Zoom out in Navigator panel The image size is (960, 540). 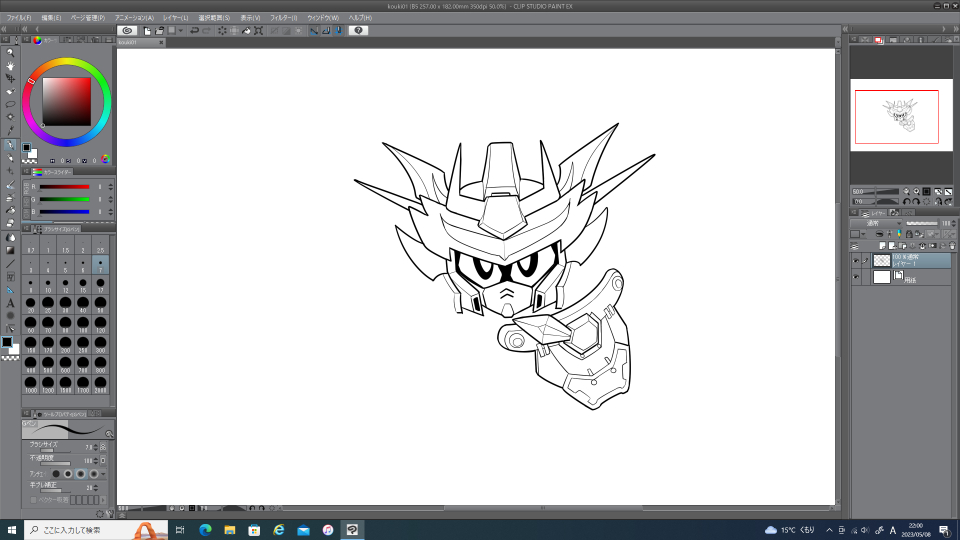pyautogui.click(x=906, y=192)
